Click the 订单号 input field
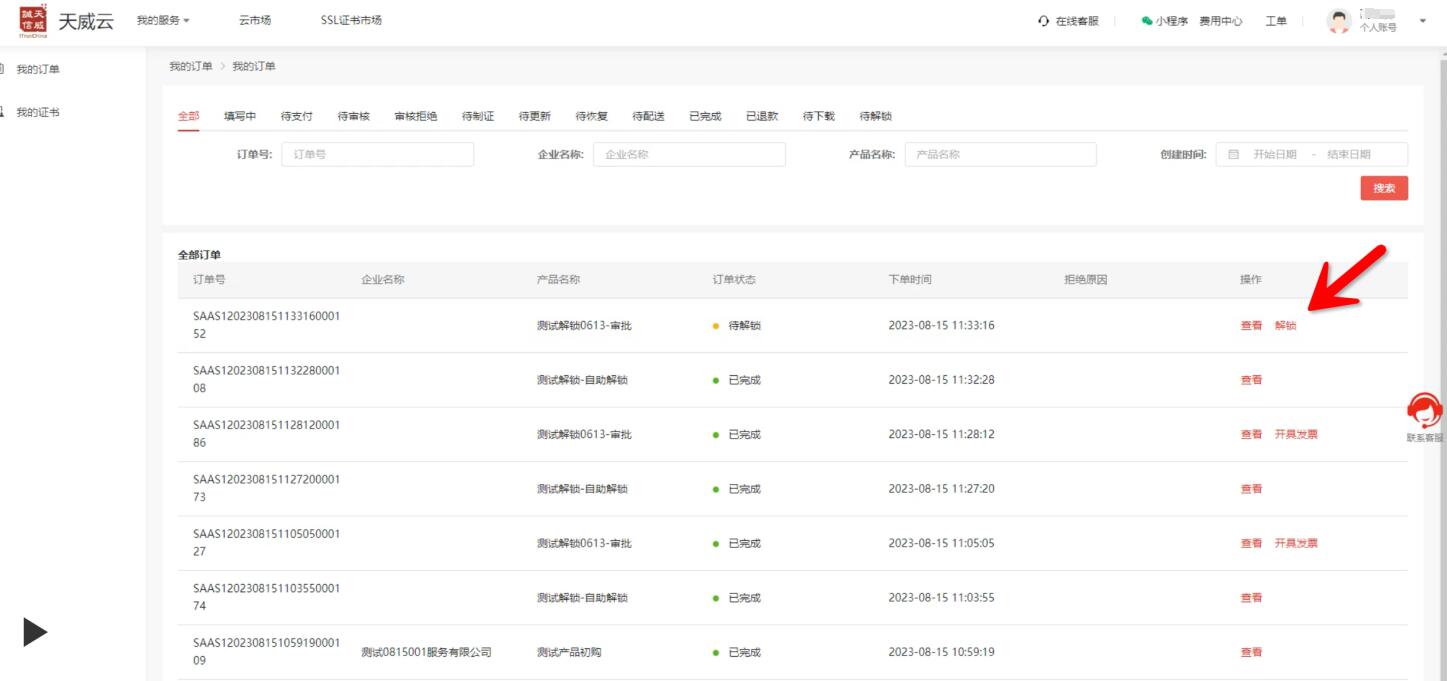This screenshot has width=1447, height=681. pyautogui.click(x=377, y=155)
